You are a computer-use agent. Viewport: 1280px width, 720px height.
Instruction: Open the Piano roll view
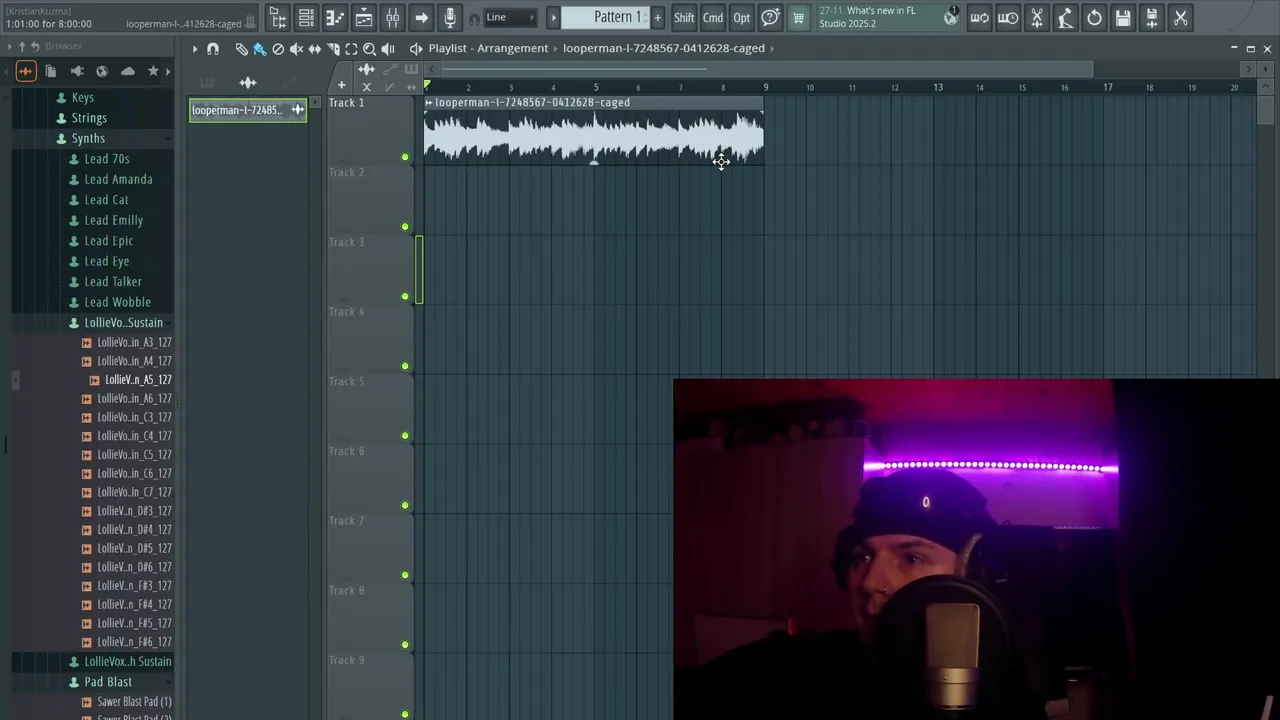coord(335,17)
